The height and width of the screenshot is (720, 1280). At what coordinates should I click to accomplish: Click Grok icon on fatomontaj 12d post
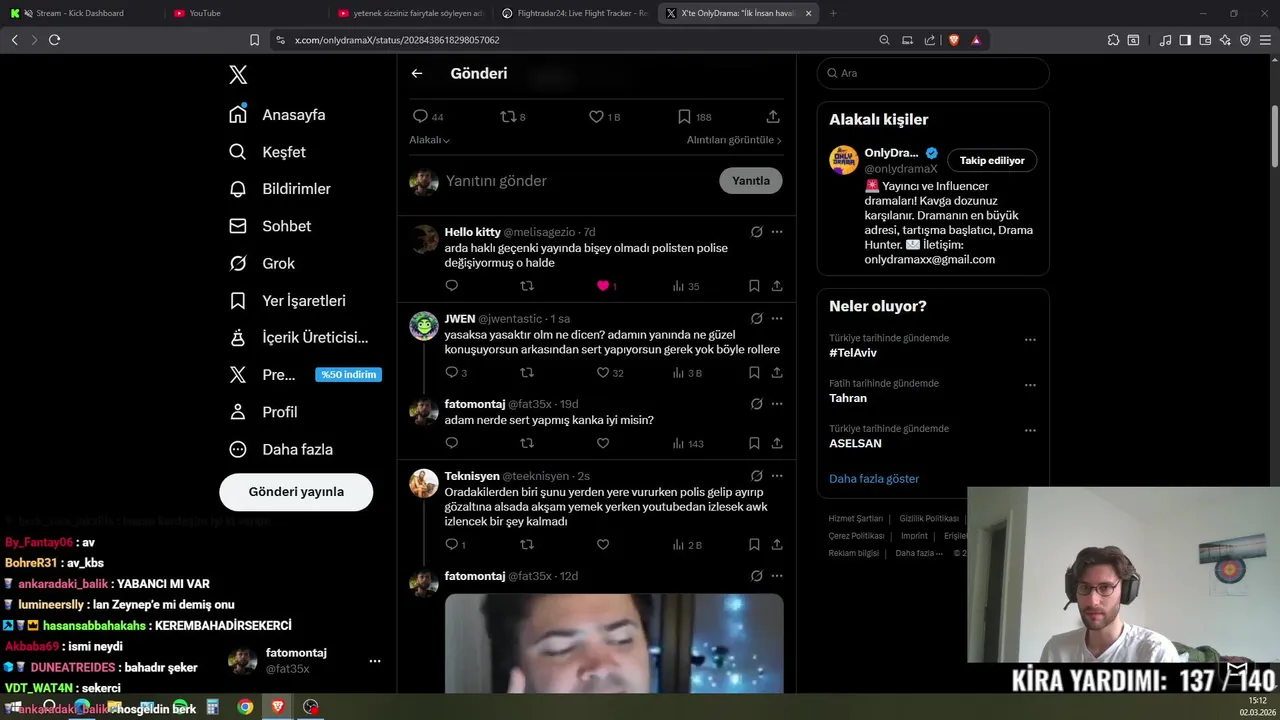point(757,576)
